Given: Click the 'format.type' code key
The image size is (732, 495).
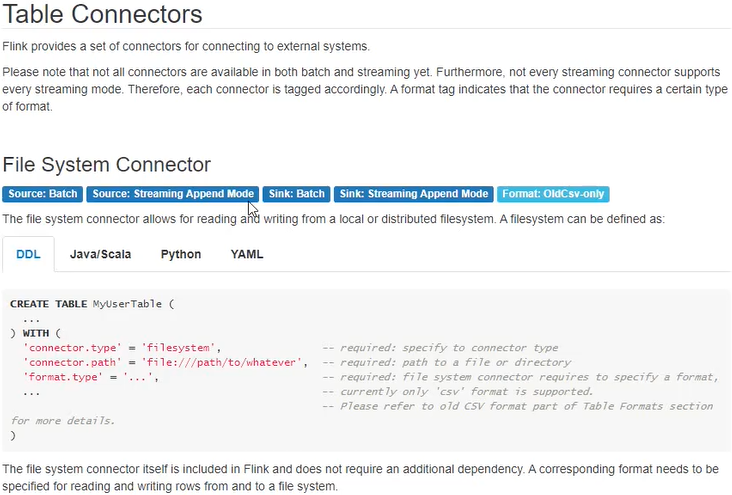Looking at the screenshot, I should pyautogui.click(x=63, y=377).
